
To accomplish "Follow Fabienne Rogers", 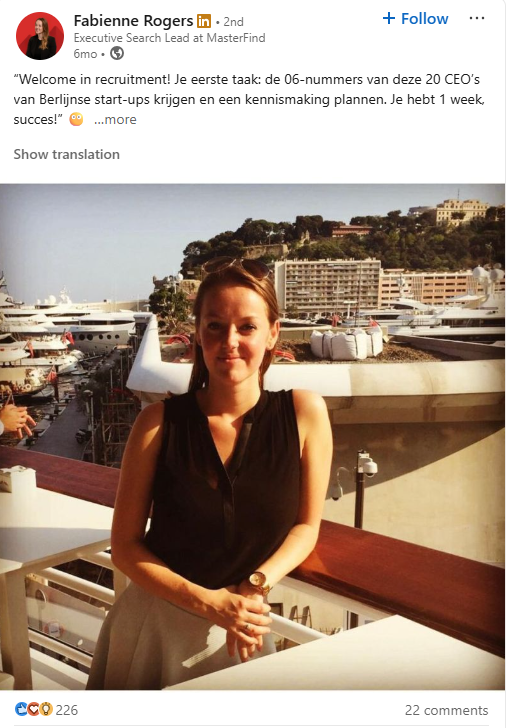I will pos(416,19).
